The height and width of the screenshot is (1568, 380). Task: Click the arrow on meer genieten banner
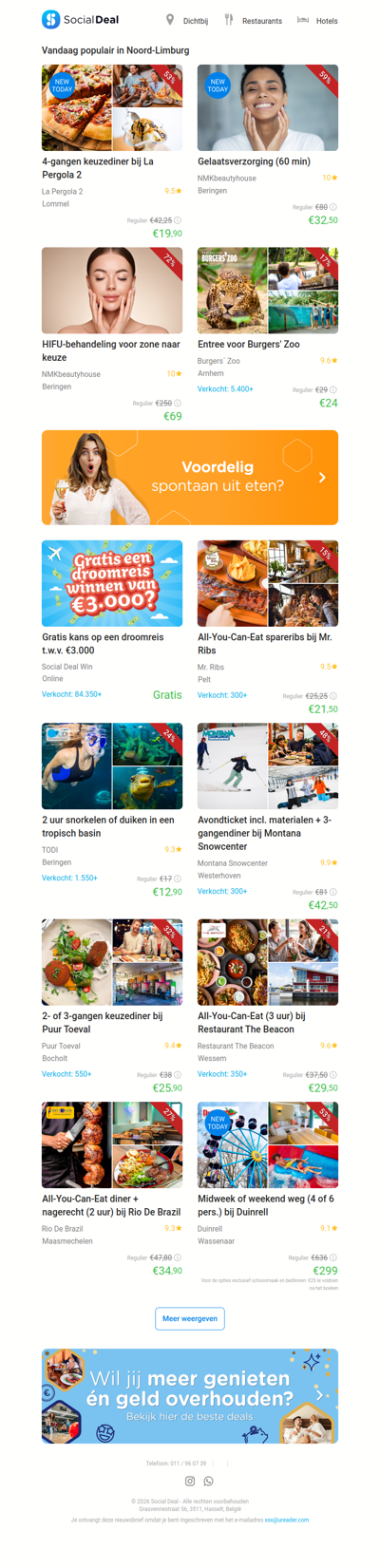pos(321,1395)
